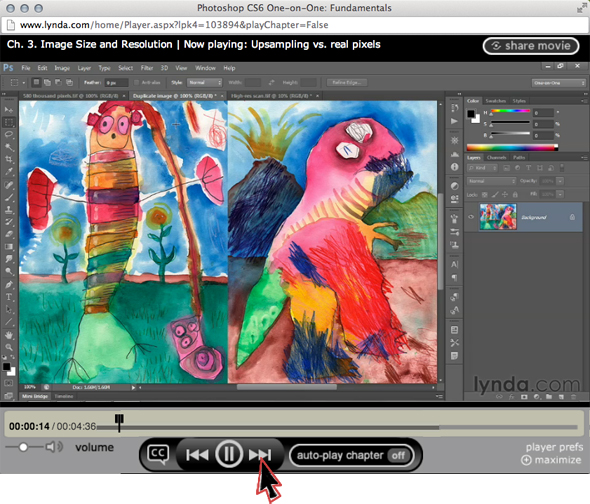
Task: Select the Horizontal Type tool
Action: (9, 297)
